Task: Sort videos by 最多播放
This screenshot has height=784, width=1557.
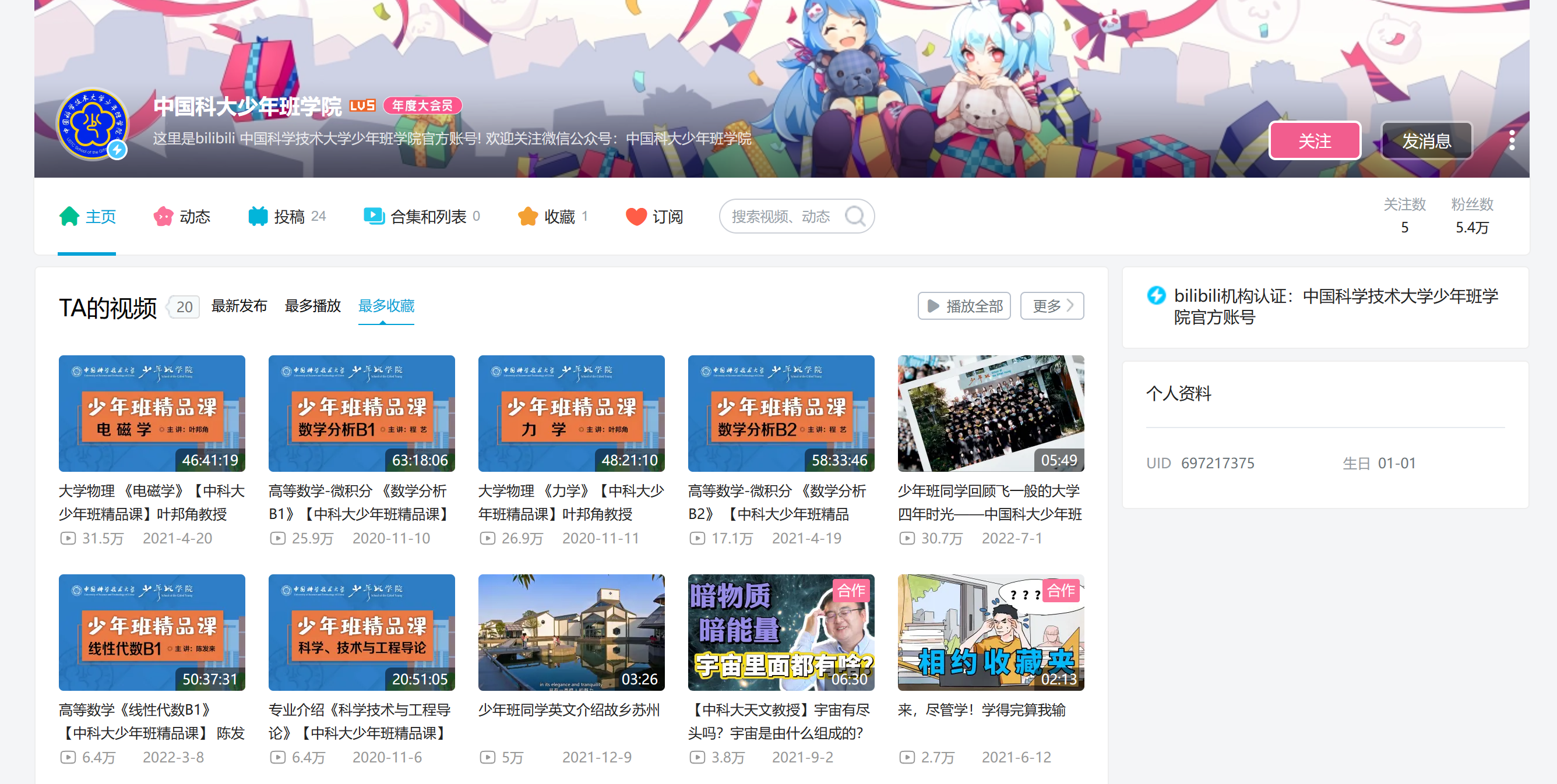Action: point(312,306)
